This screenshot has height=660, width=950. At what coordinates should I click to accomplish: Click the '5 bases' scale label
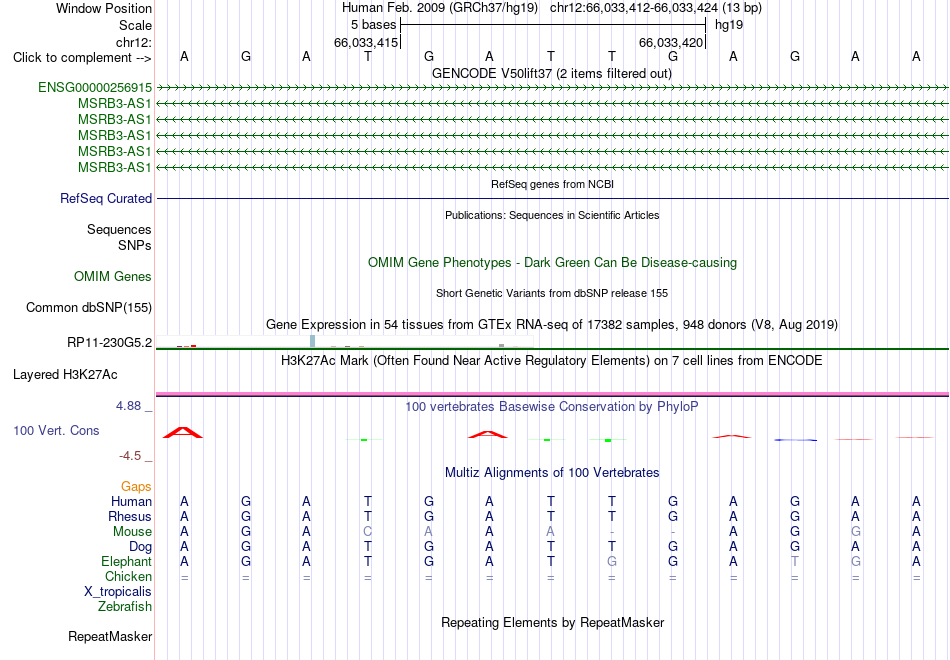click(x=373, y=25)
